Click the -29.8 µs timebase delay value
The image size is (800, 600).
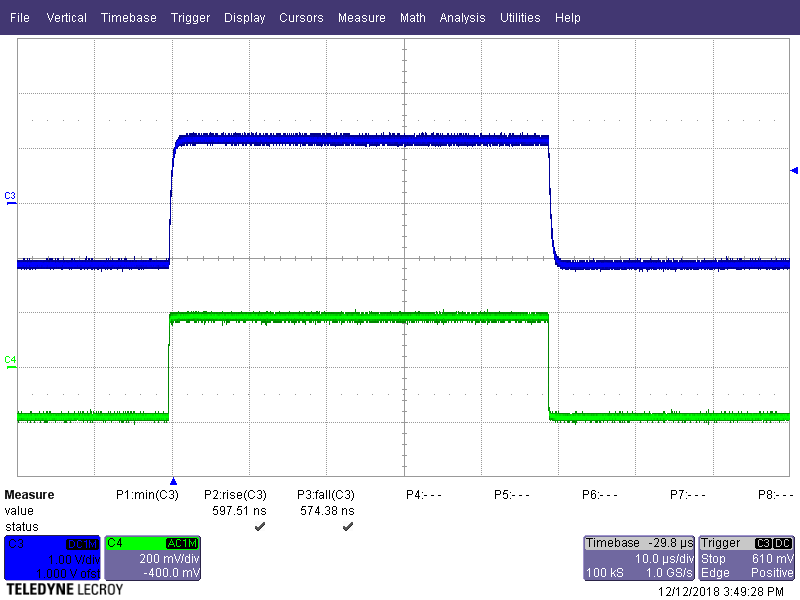click(670, 543)
